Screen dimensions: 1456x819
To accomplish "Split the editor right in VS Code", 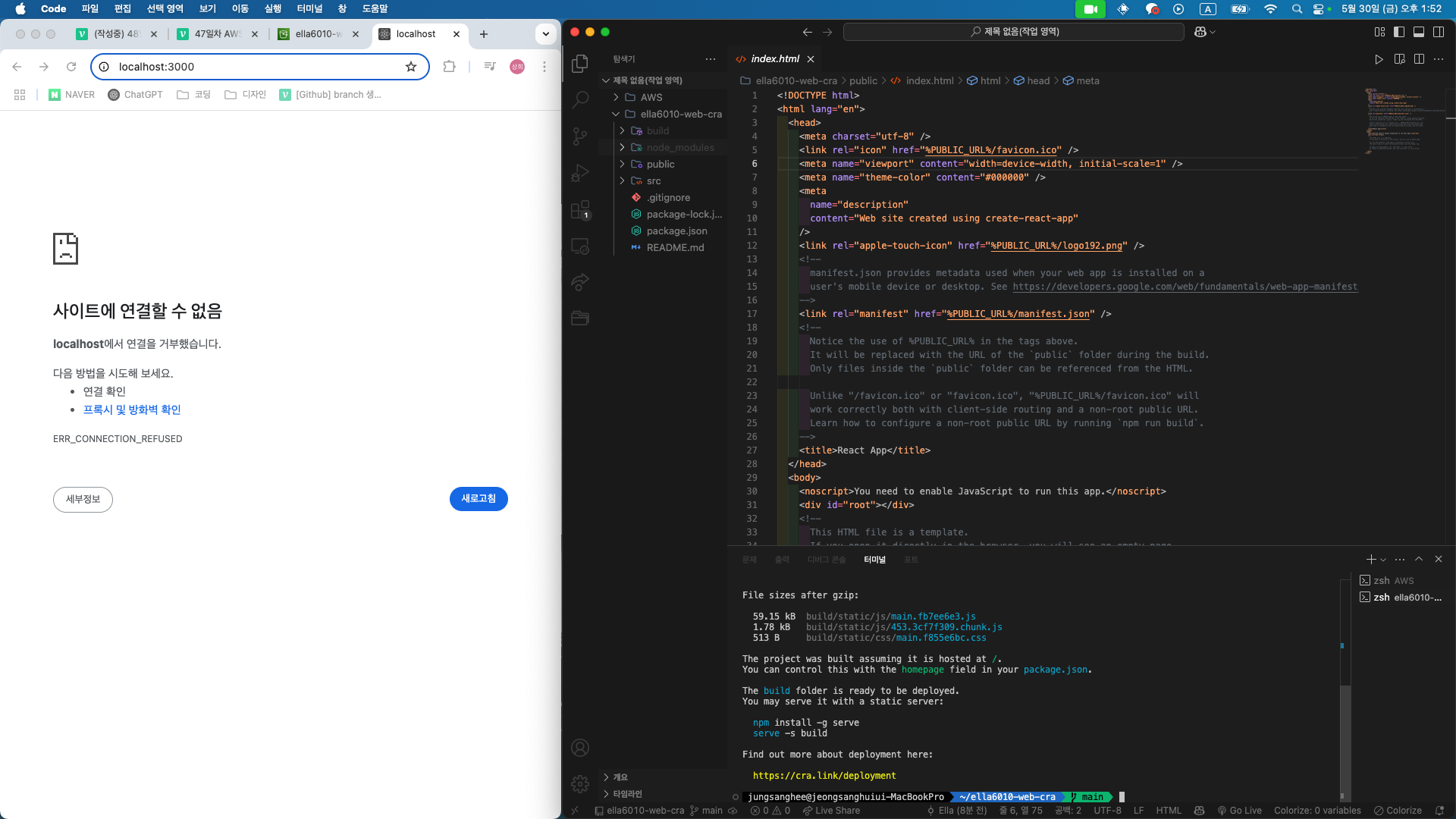I will click(1419, 59).
